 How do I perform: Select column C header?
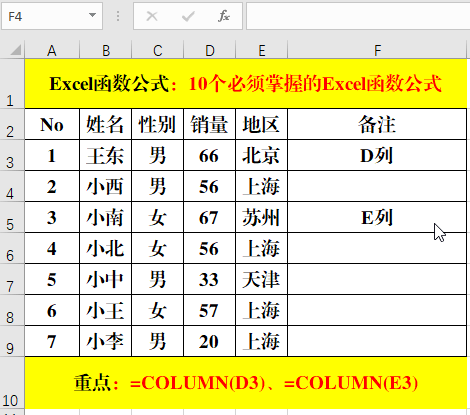[158, 50]
